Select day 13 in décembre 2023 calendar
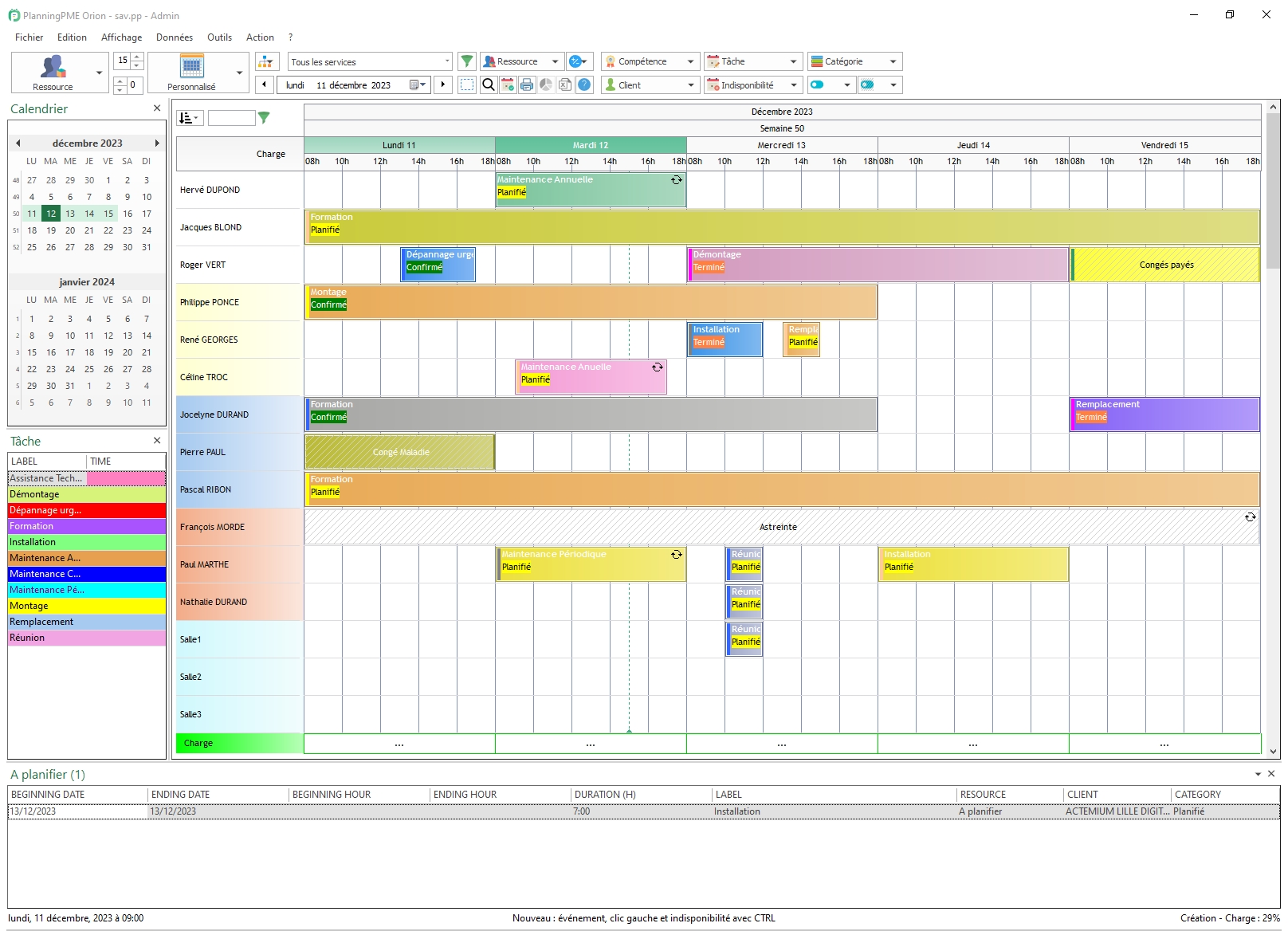 (70, 214)
